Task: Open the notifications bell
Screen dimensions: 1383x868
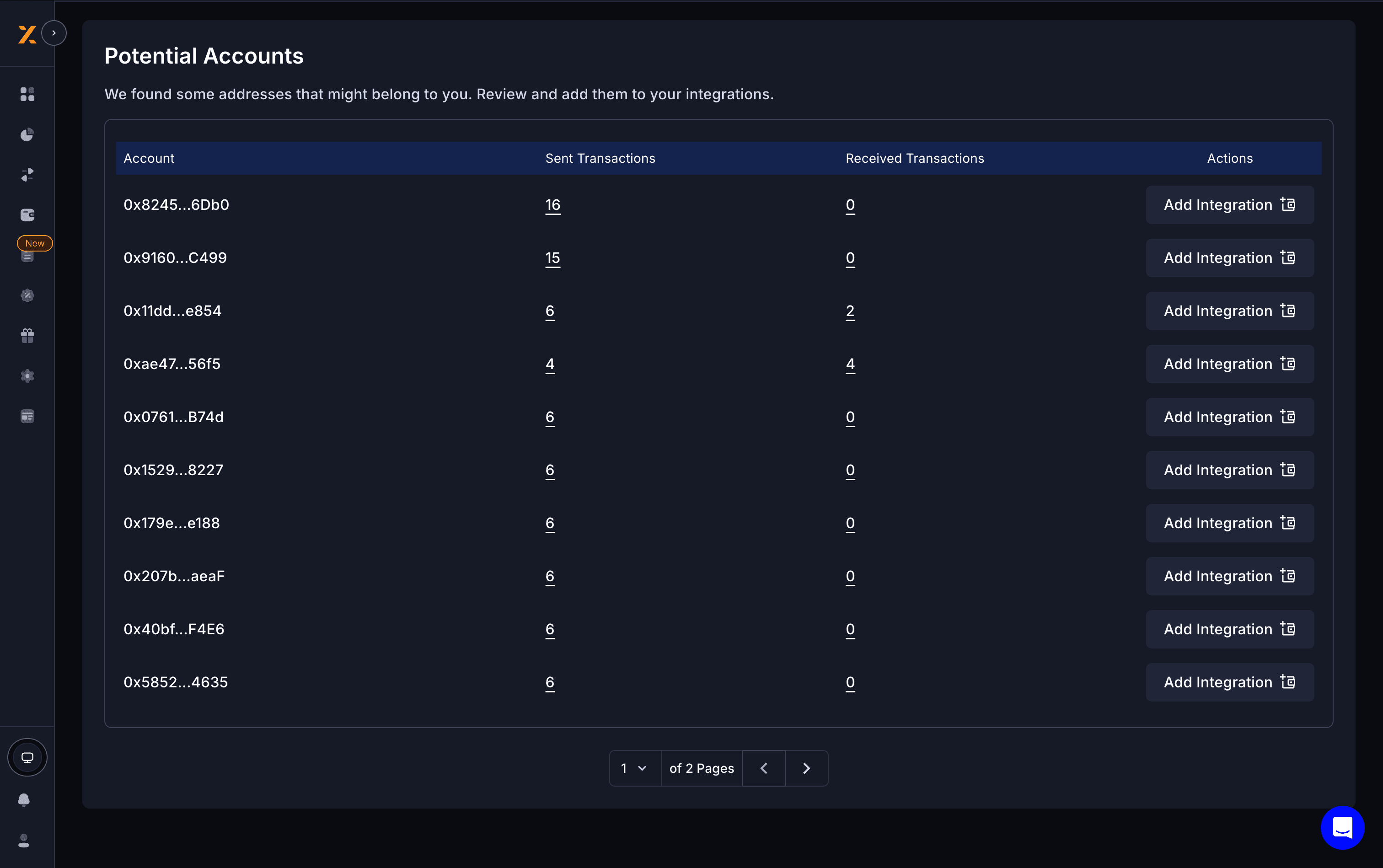Action: (x=24, y=799)
